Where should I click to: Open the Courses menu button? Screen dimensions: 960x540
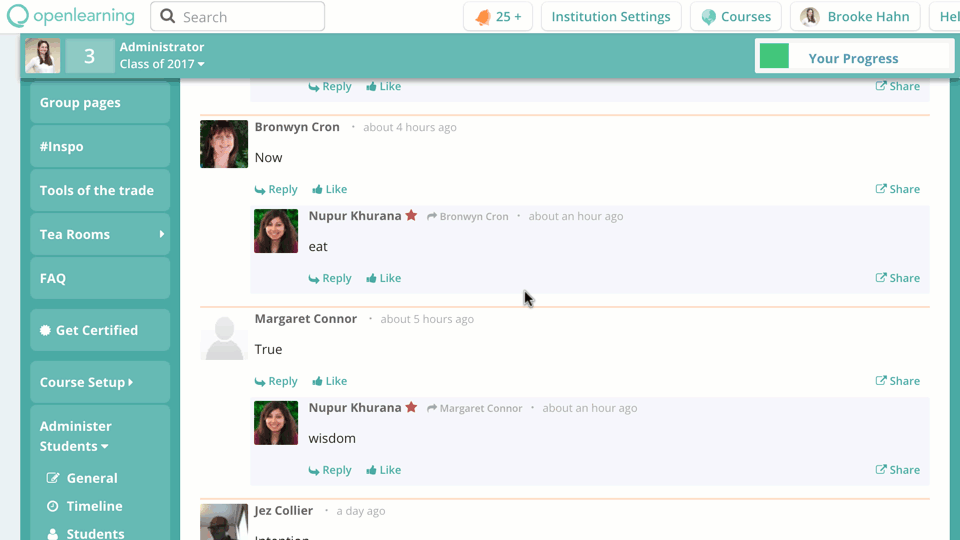[x=736, y=17]
